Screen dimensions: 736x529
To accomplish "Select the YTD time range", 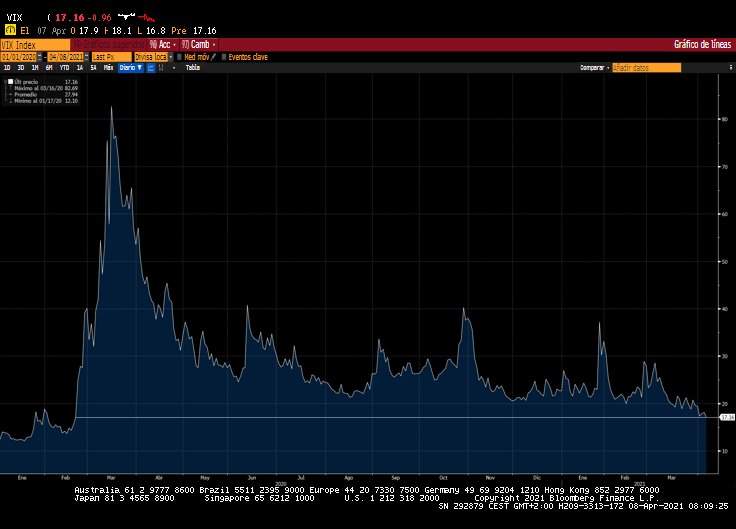I will [x=64, y=68].
